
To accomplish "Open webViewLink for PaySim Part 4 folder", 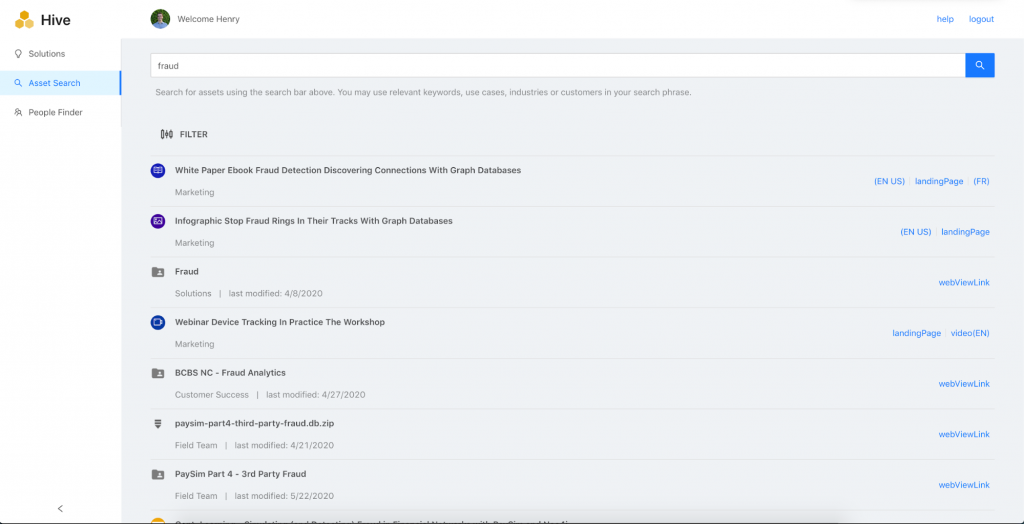I will (963, 485).
